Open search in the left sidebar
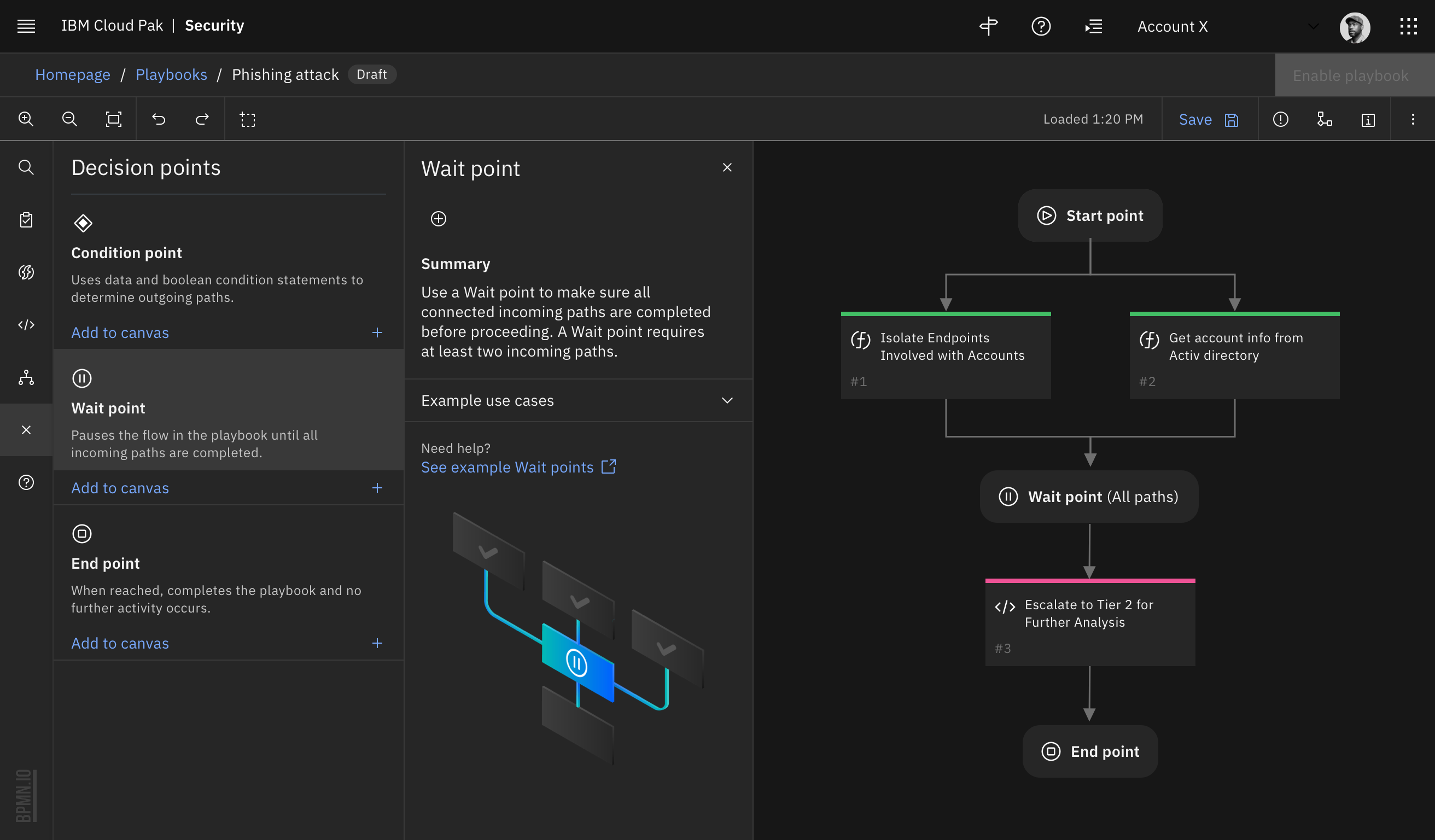 26,167
